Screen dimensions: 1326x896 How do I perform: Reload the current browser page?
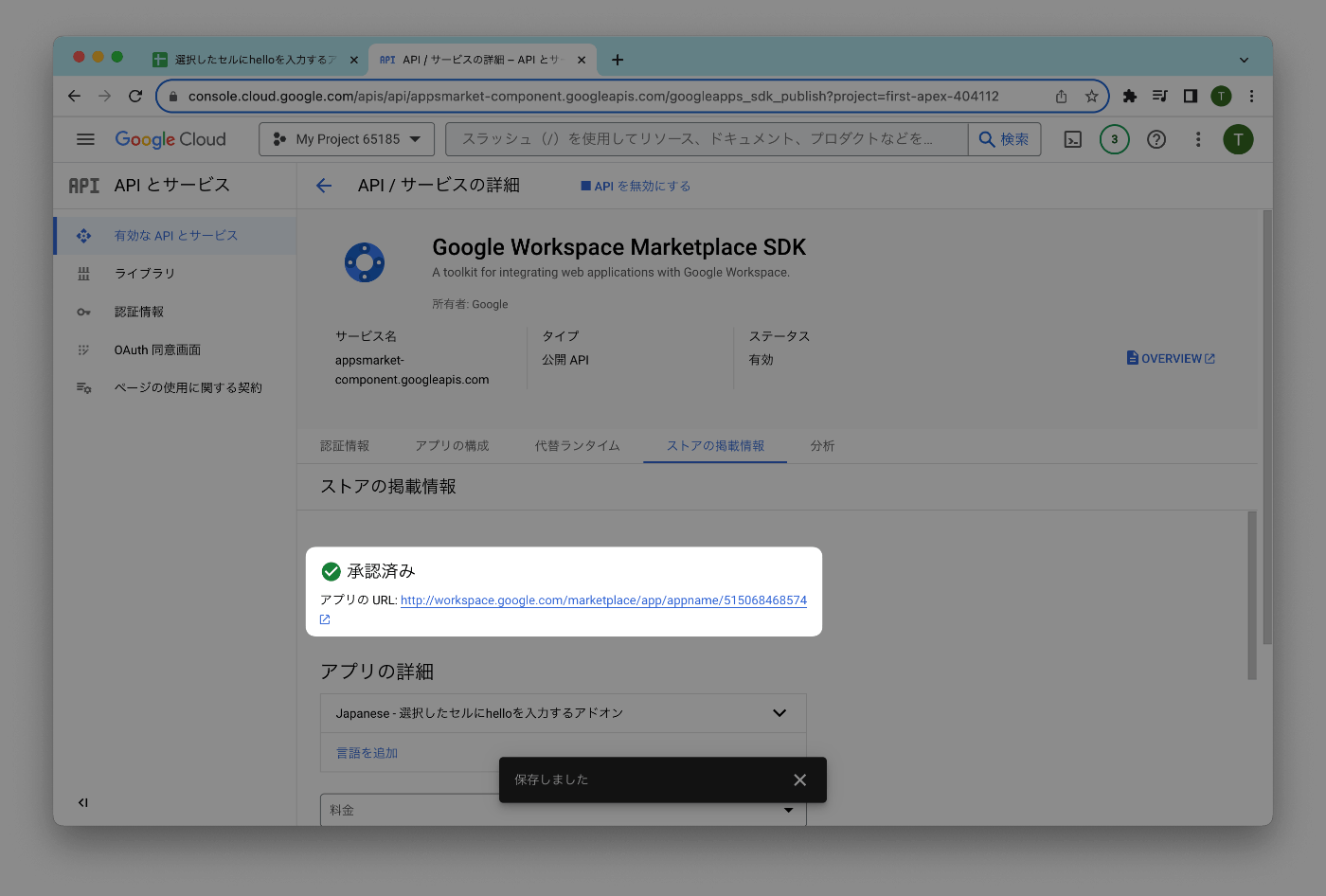135,96
